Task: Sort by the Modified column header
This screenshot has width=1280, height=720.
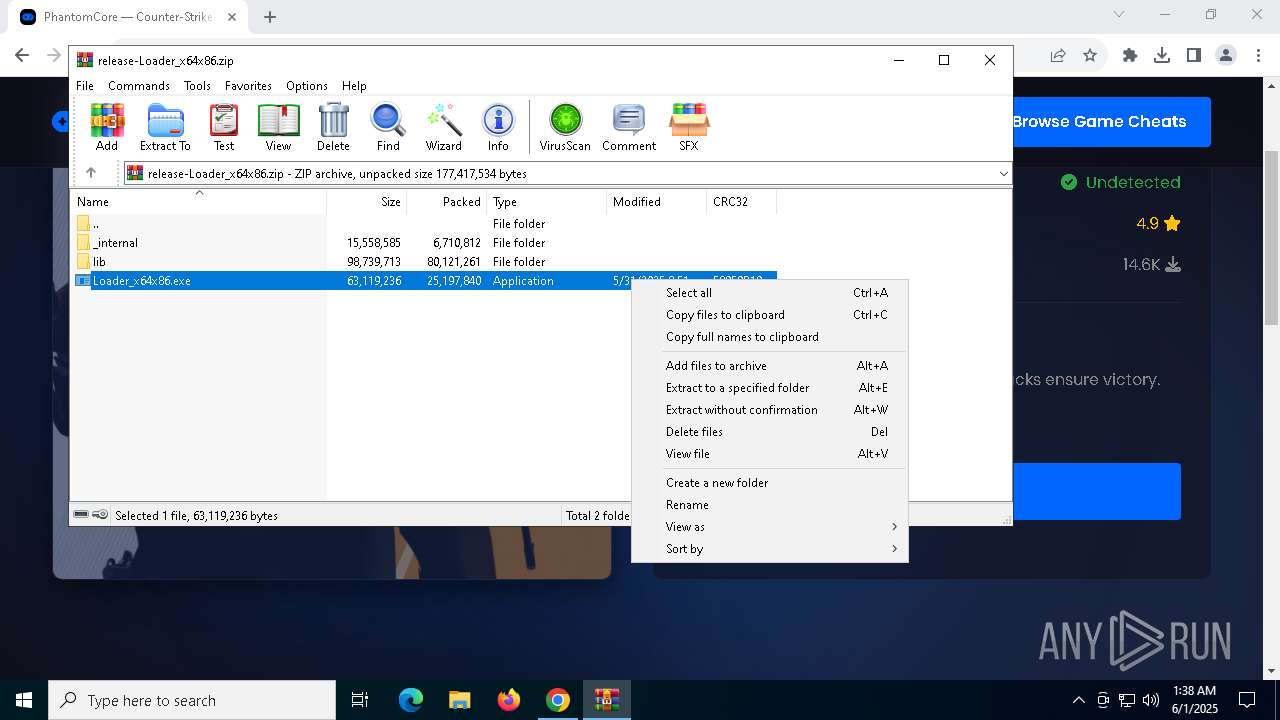Action: coord(656,202)
